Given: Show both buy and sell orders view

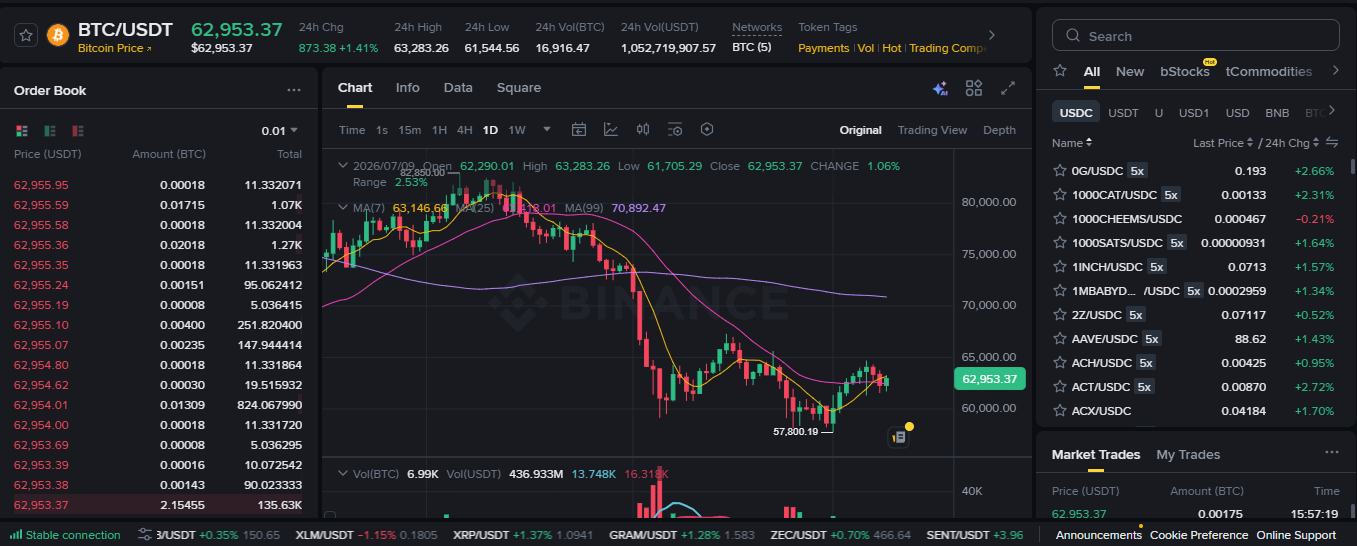Looking at the screenshot, I should click(x=22, y=131).
